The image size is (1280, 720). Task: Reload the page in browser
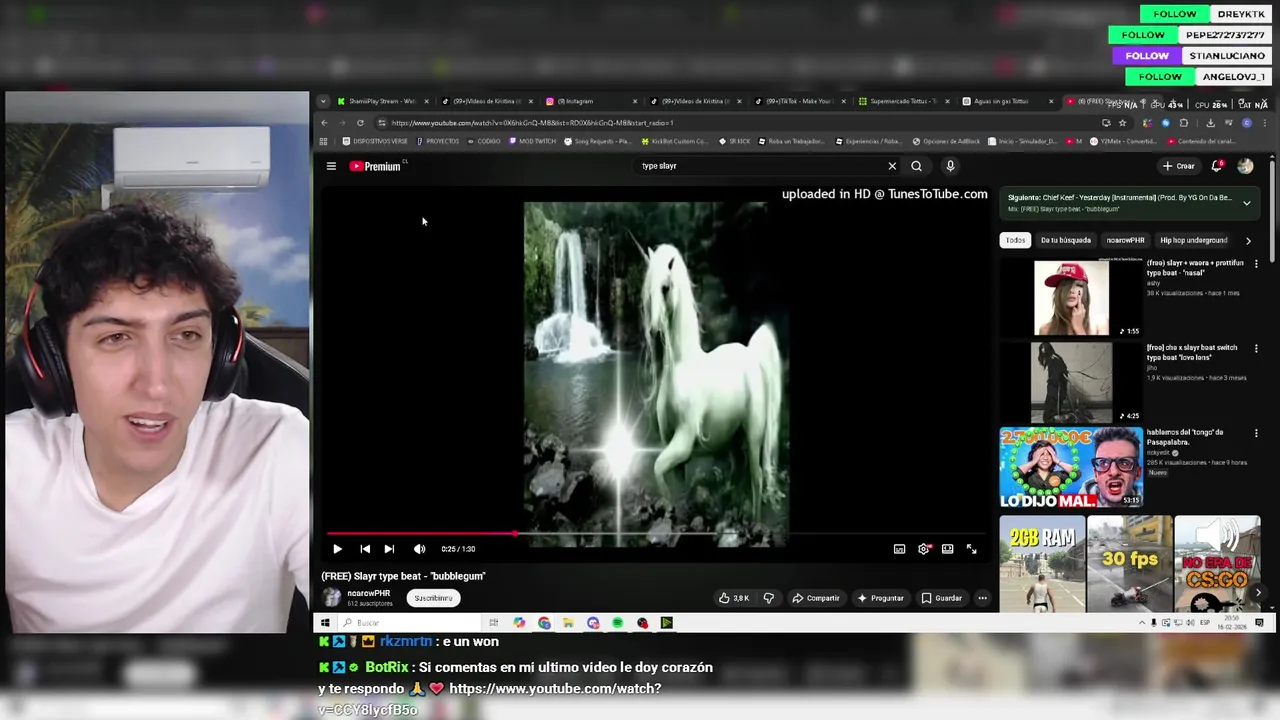pyautogui.click(x=360, y=123)
